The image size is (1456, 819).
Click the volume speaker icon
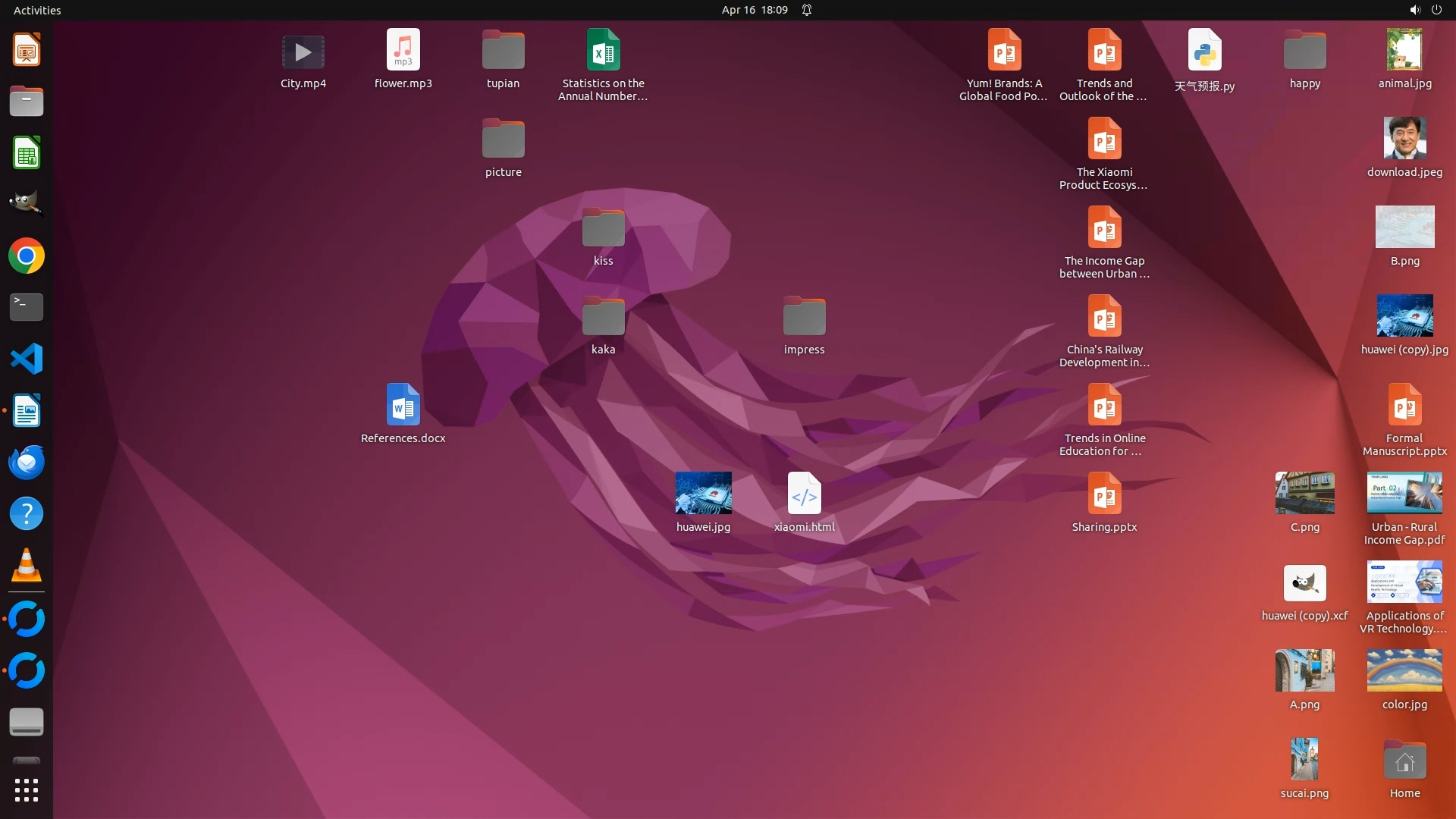[1414, 10]
